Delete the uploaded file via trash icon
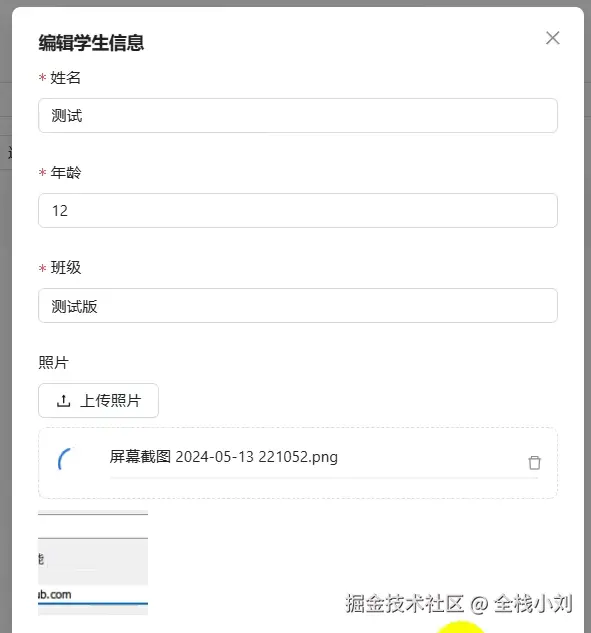This screenshot has height=633, width=591. click(x=534, y=463)
